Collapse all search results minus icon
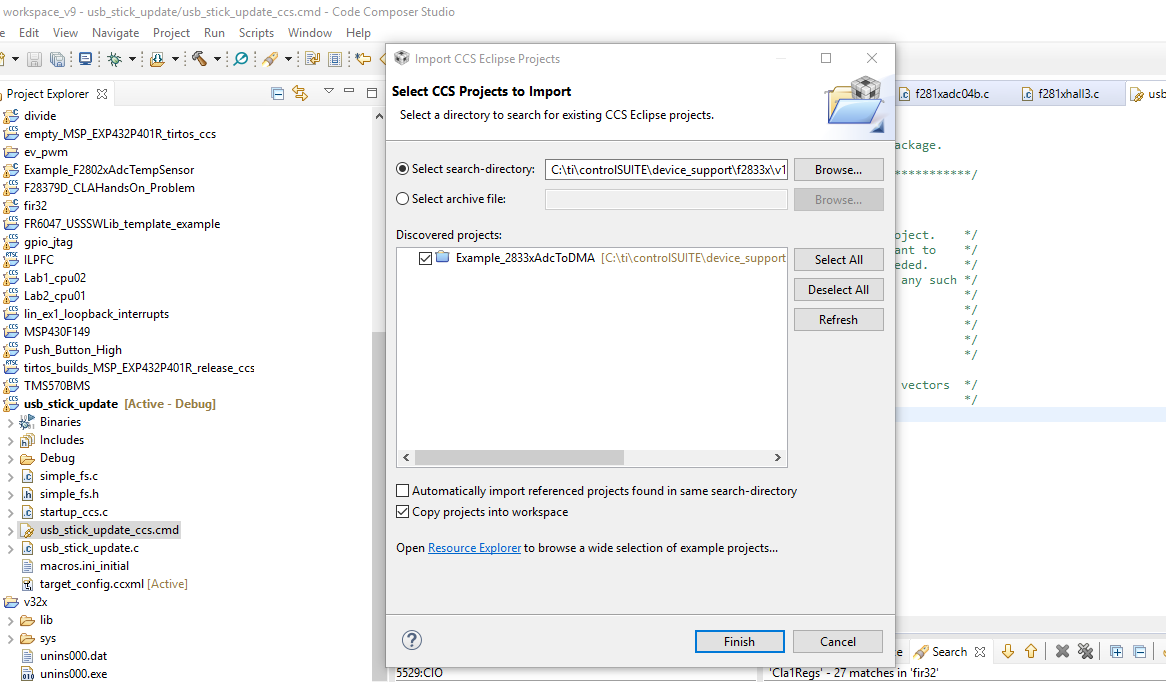The image size is (1166, 682). click(1139, 652)
